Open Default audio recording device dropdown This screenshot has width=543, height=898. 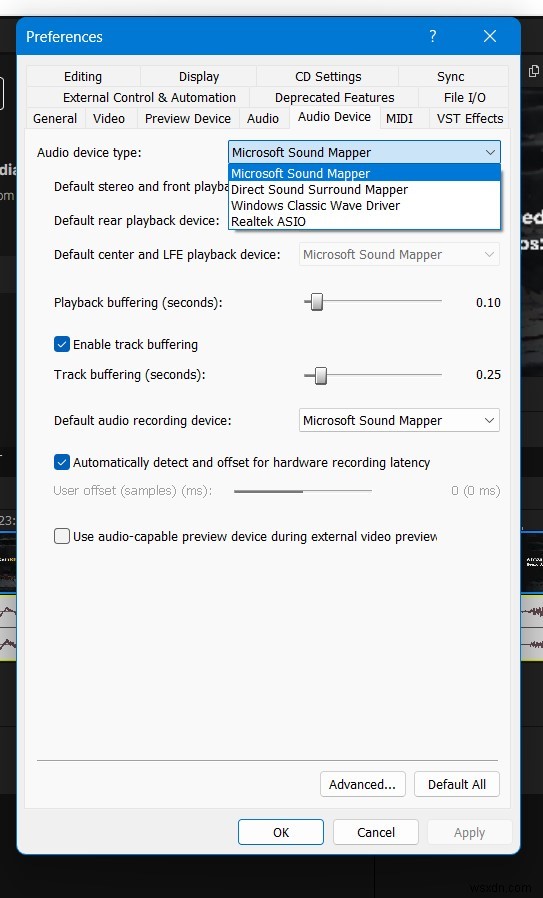[x=399, y=420]
